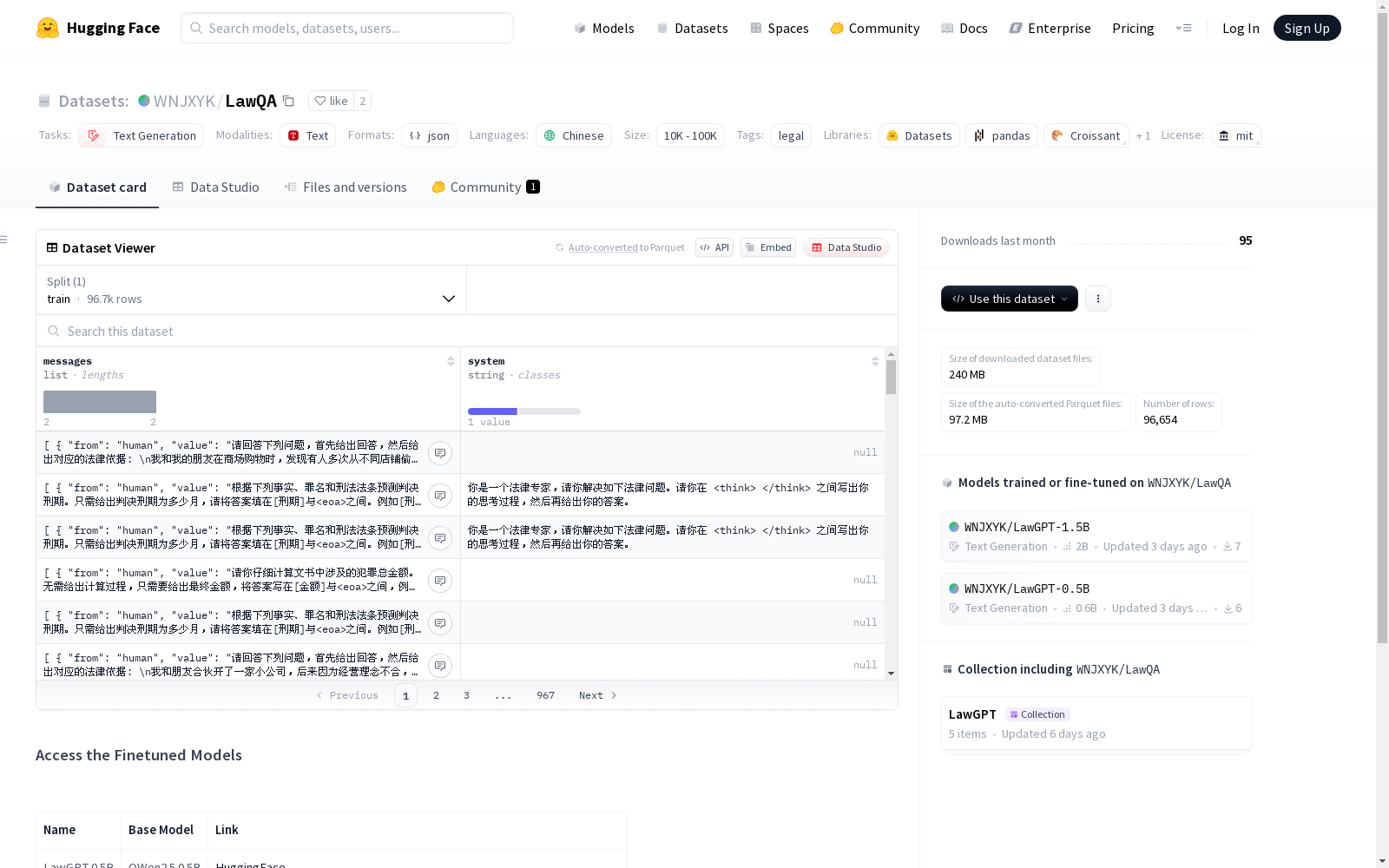Viewport: 1389px width, 868px height.
Task: Click the Embed button
Action: click(768, 247)
